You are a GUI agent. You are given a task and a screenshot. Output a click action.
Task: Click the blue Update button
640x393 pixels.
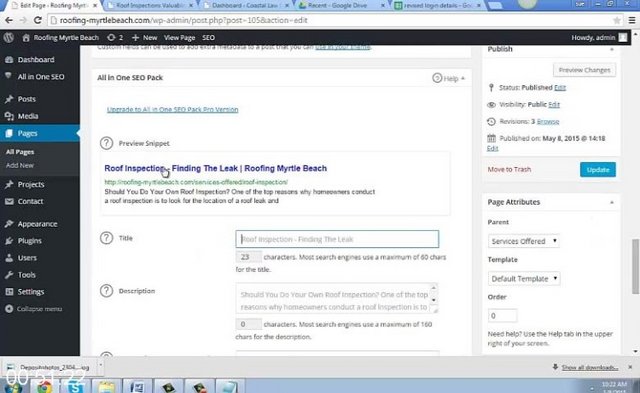[x=598, y=170]
